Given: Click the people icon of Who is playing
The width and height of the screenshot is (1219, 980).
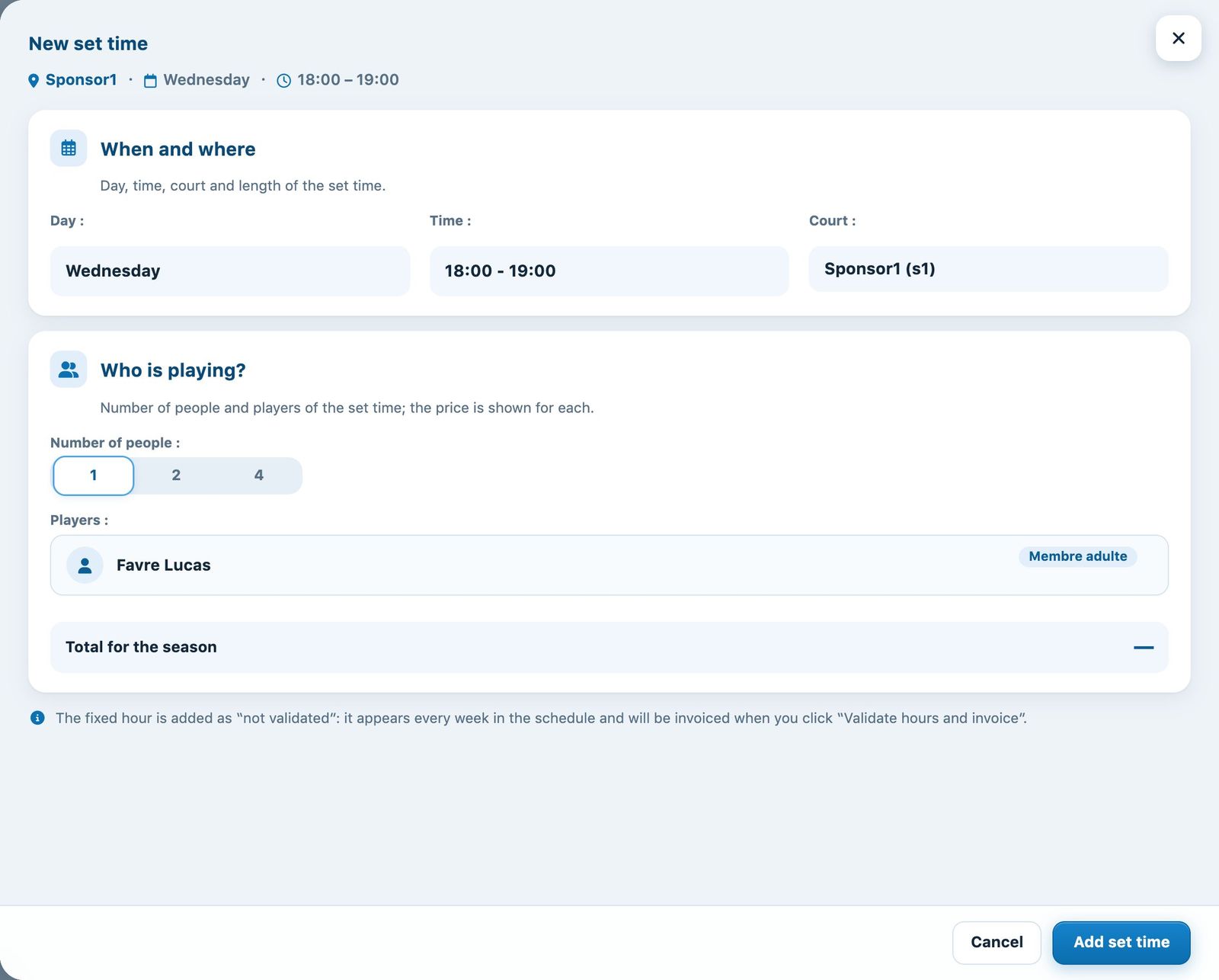Looking at the screenshot, I should pos(69,370).
